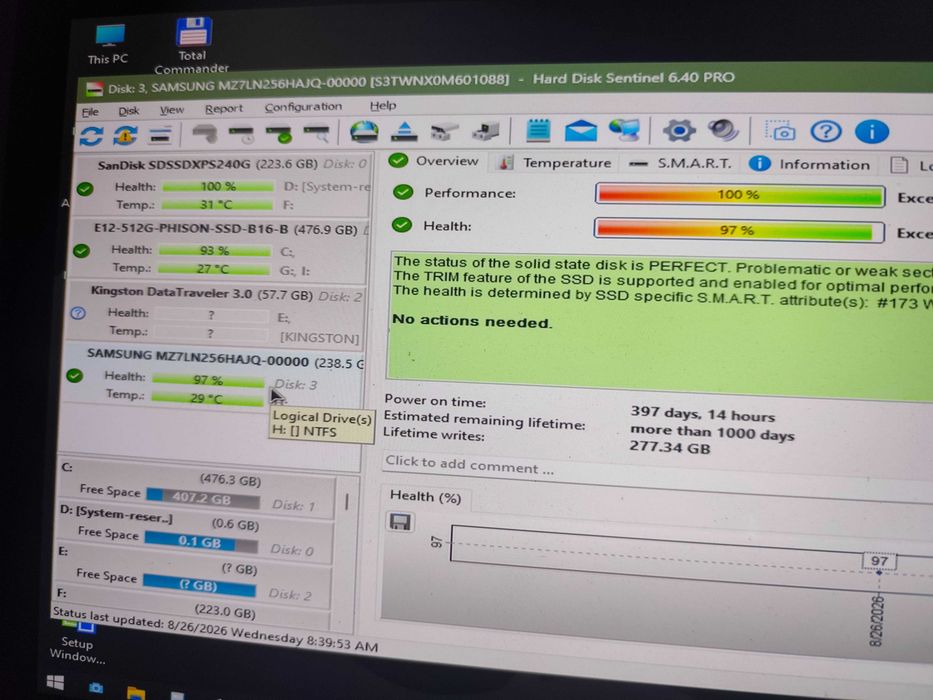Click the 8/26/2026 date label on graph
Image resolution: width=933 pixels, height=700 pixels.
click(x=877, y=620)
